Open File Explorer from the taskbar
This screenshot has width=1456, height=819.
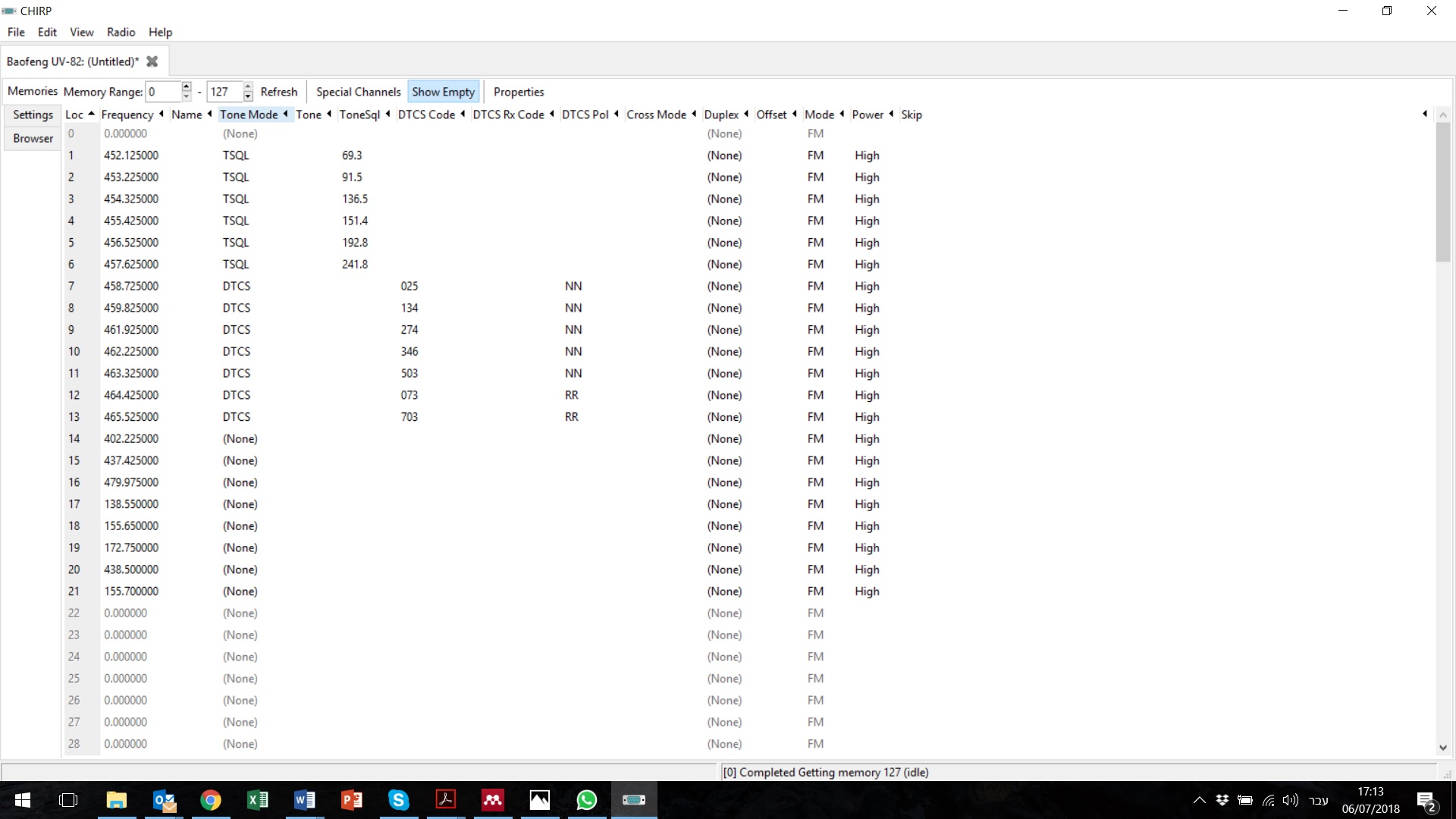click(x=116, y=800)
